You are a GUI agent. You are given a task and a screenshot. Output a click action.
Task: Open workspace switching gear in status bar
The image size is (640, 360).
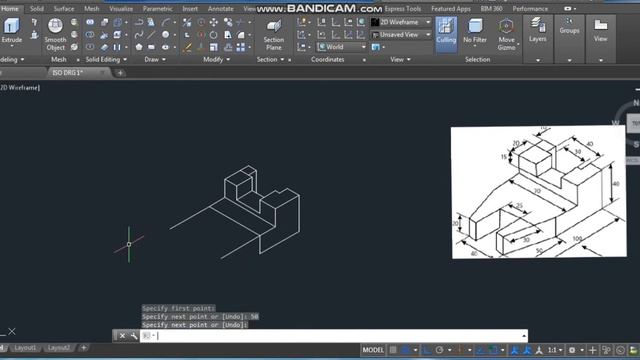pos(572,350)
